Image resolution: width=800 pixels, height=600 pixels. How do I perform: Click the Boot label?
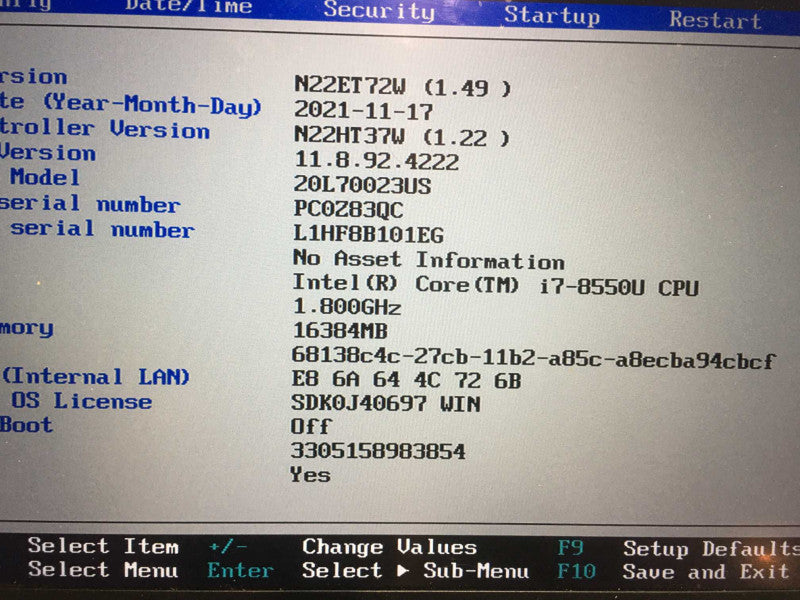(26, 425)
